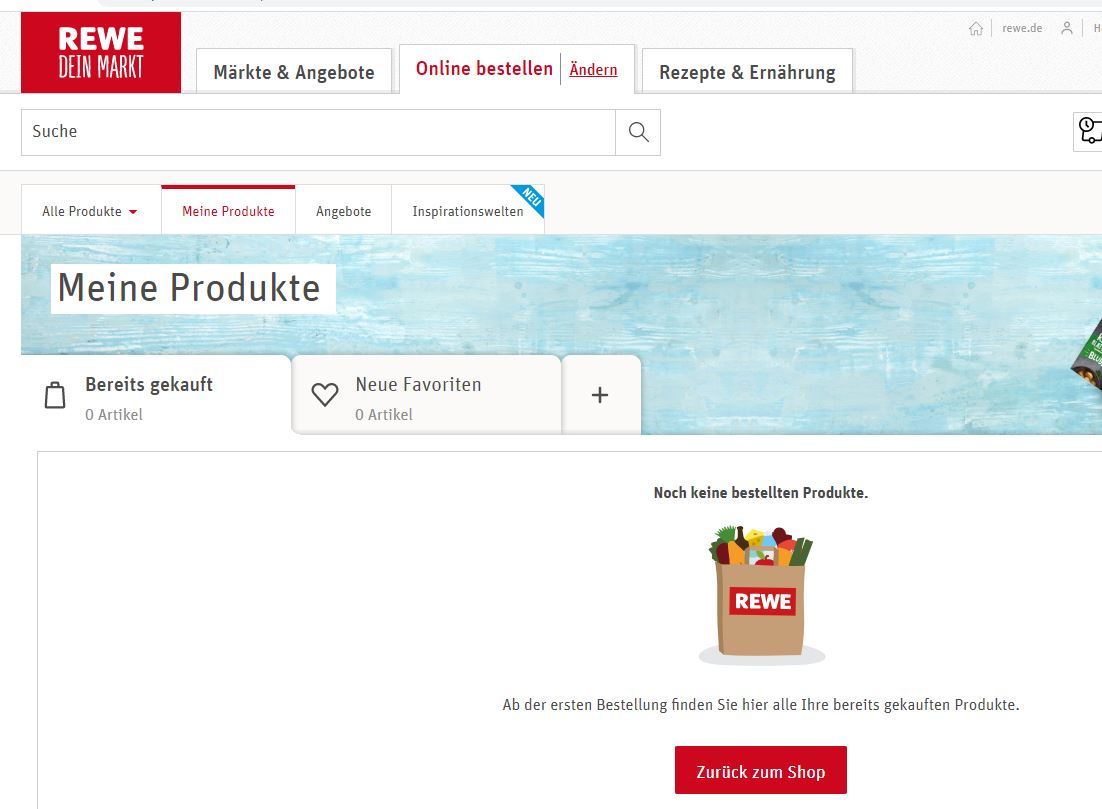Click the shopping bag icon of Bereits gekauft
The image size is (1102, 809).
coord(55,395)
